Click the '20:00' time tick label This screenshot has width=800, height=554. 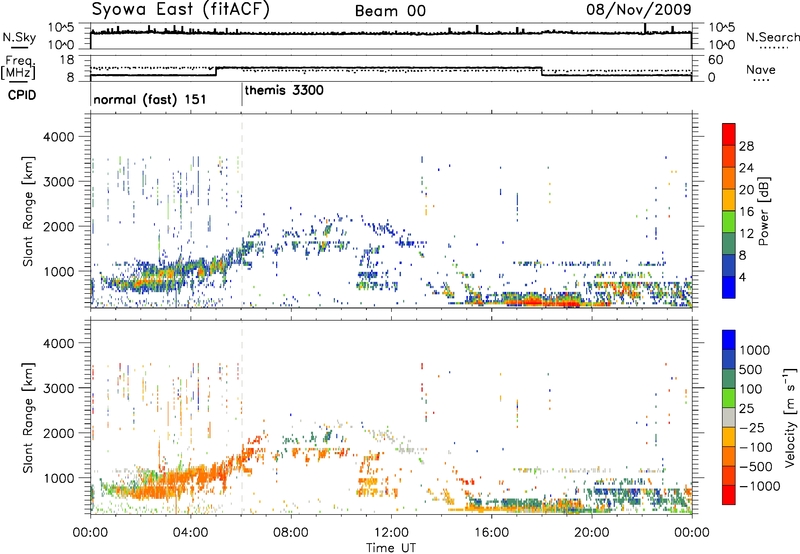click(591, 533)
